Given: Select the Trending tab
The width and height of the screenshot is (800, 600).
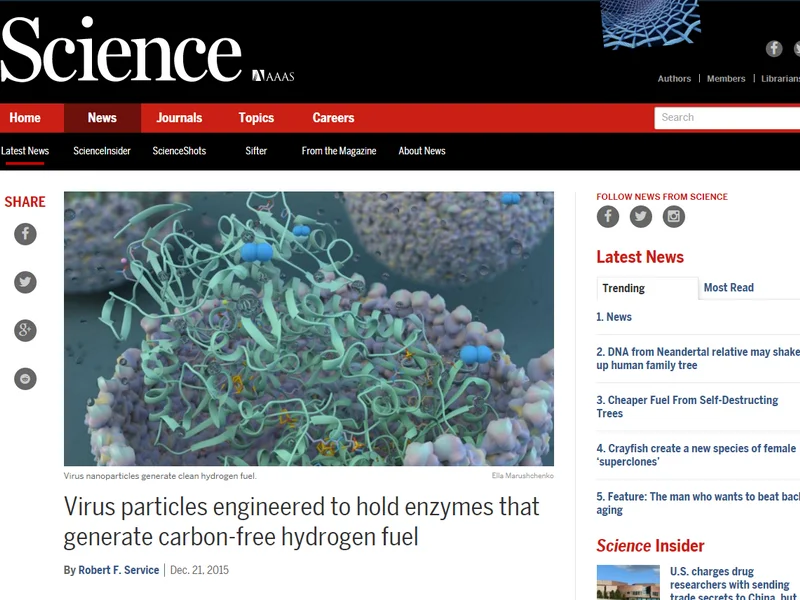Looking at the screenshot, I should (x=624, y=288).
